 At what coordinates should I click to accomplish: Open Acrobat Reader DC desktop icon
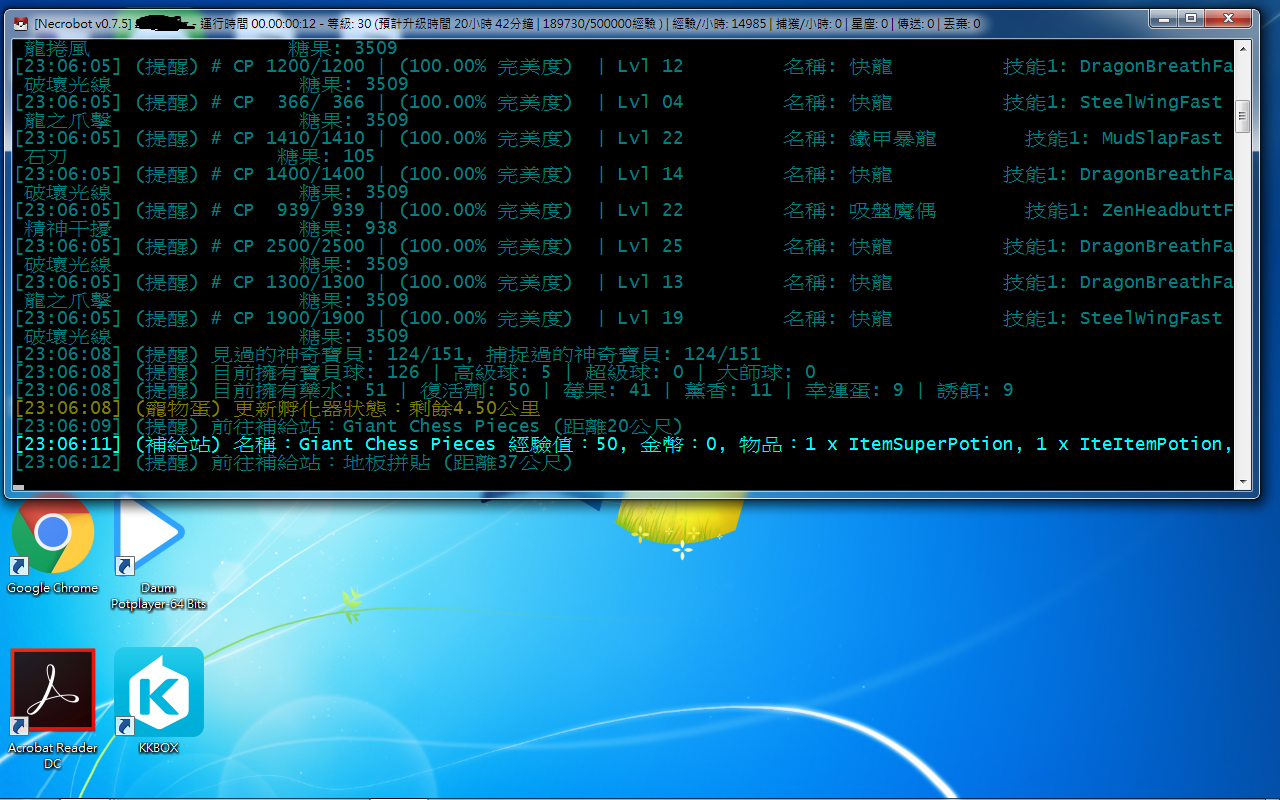click(x=53, y=710)
